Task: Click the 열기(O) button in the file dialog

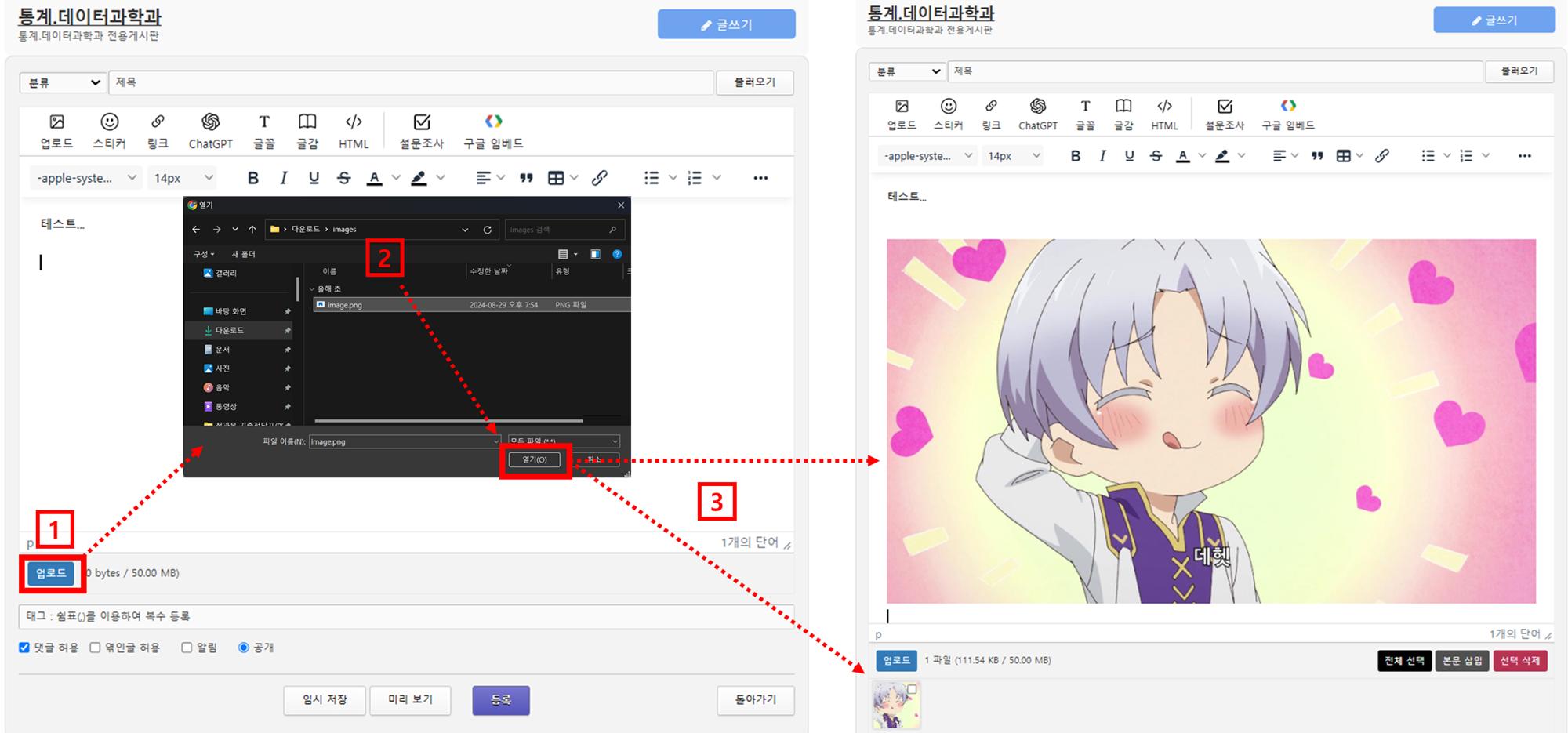Action: coord(535,459)
